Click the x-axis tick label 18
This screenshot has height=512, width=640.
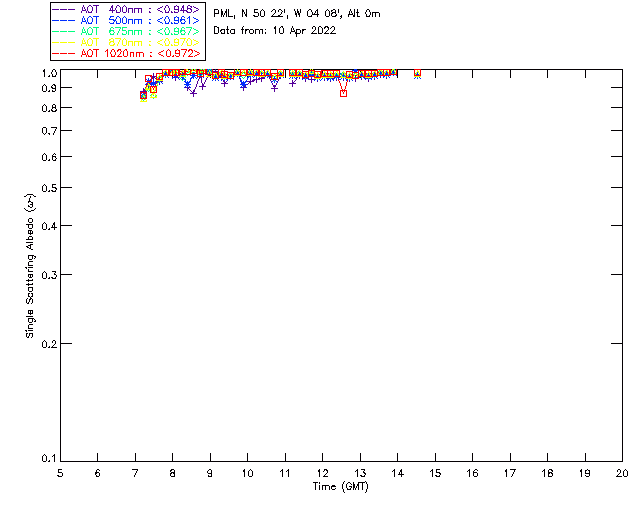click(x=548, y=473)
